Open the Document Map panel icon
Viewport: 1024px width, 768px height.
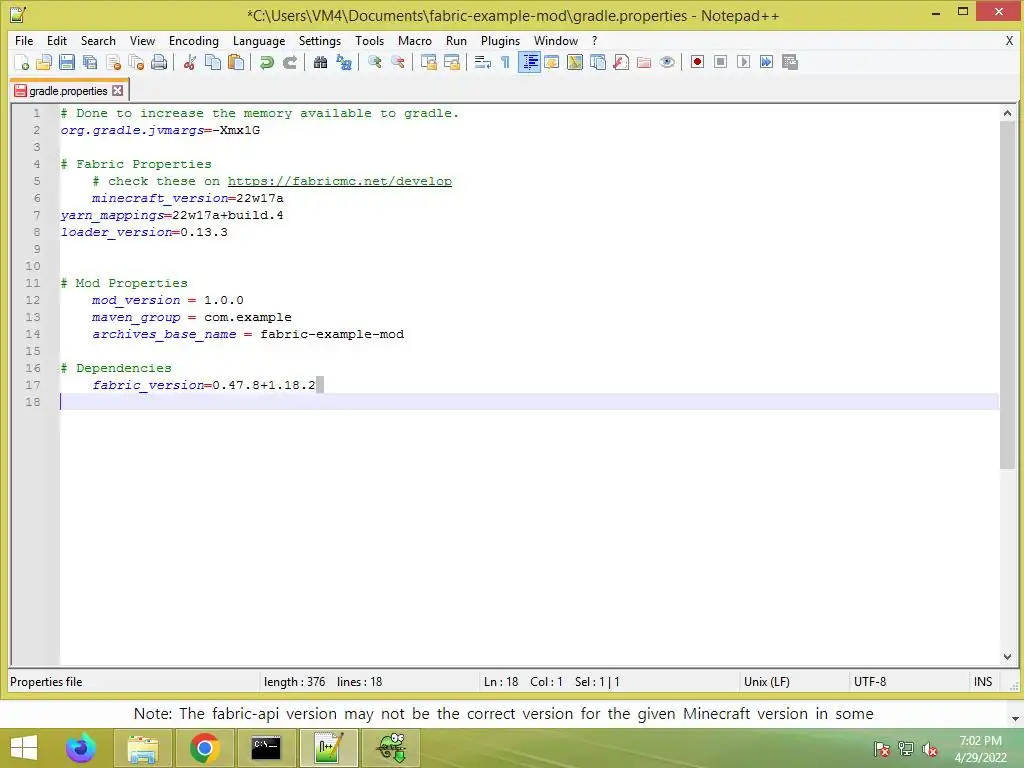(x=575, y=62)
